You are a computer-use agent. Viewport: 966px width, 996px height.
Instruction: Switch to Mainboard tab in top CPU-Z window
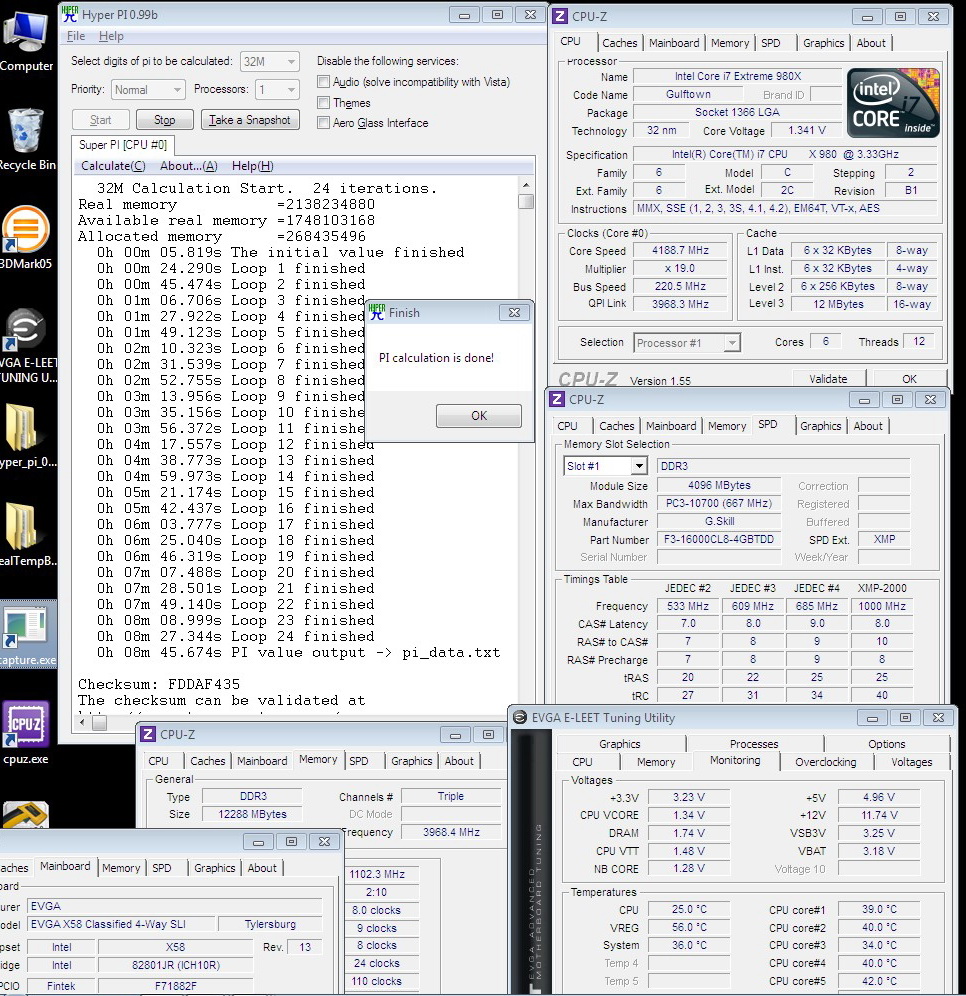pos(674,43)
